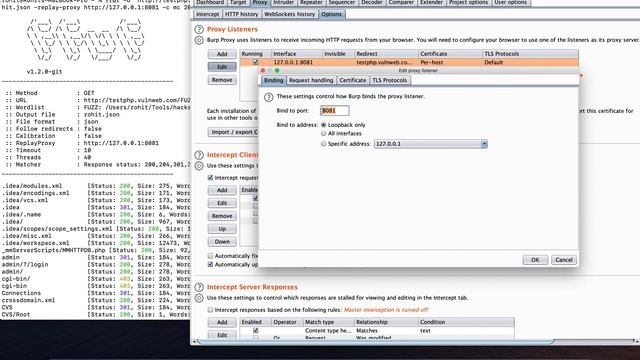
Task: Toggle Automatically update checkbox
Action: [210, 264]
